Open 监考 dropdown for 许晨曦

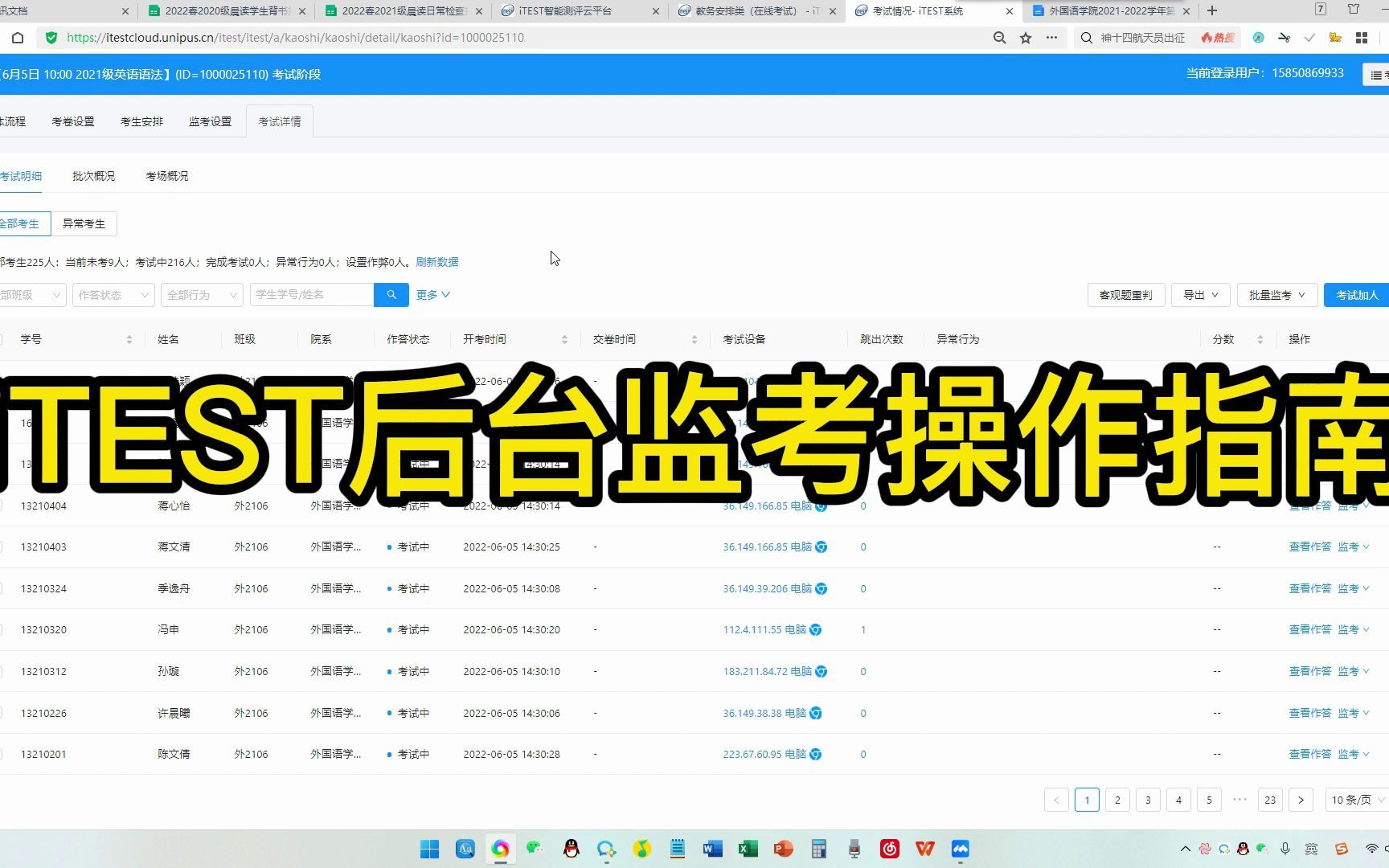(1354, 713)
